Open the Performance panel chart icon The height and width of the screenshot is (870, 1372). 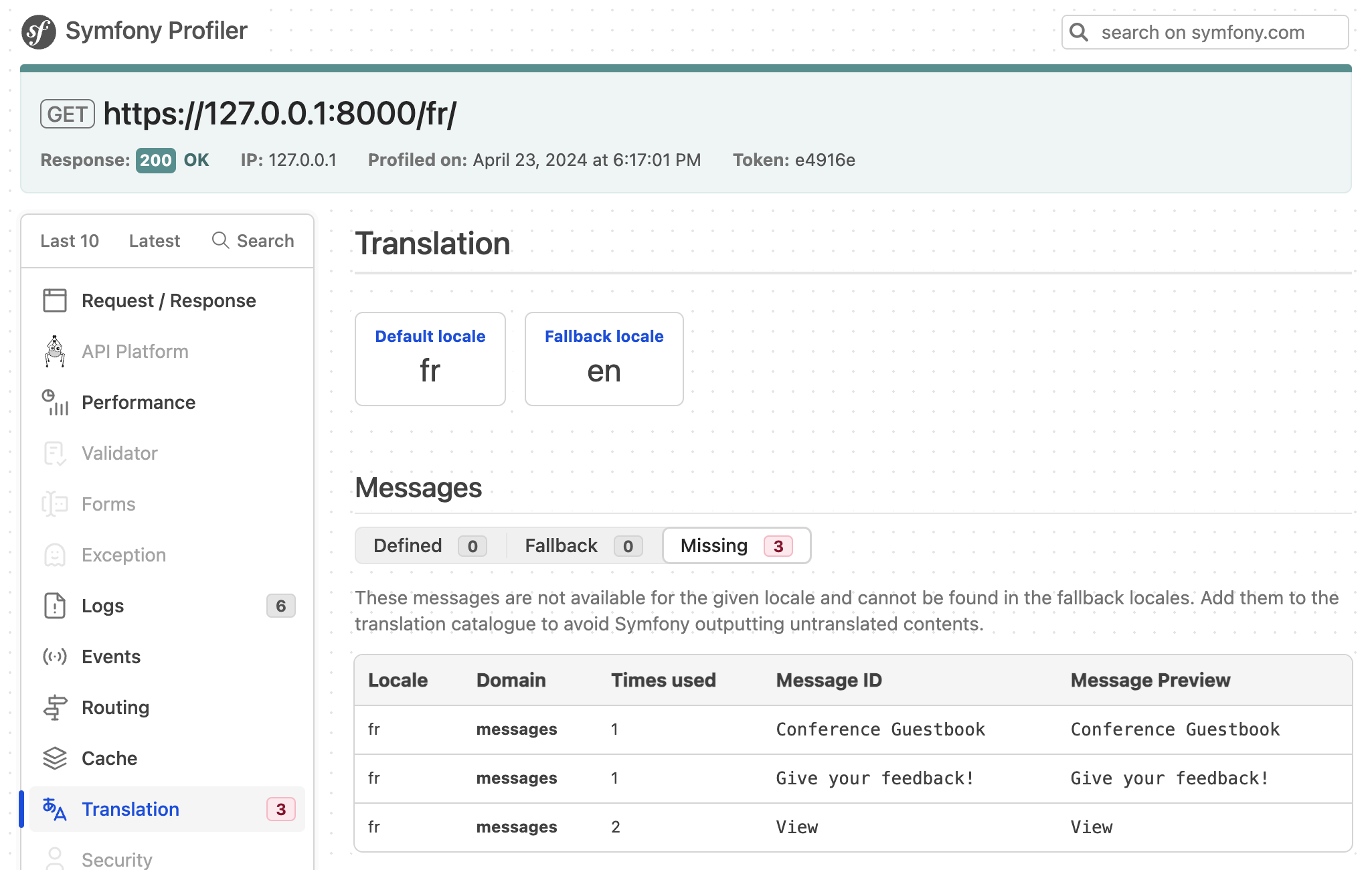click(x=55, y=402)
